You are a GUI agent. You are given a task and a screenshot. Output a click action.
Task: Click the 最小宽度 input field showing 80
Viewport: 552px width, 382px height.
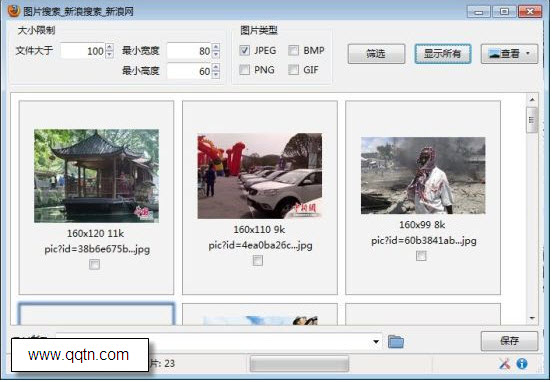pos(189,51)
